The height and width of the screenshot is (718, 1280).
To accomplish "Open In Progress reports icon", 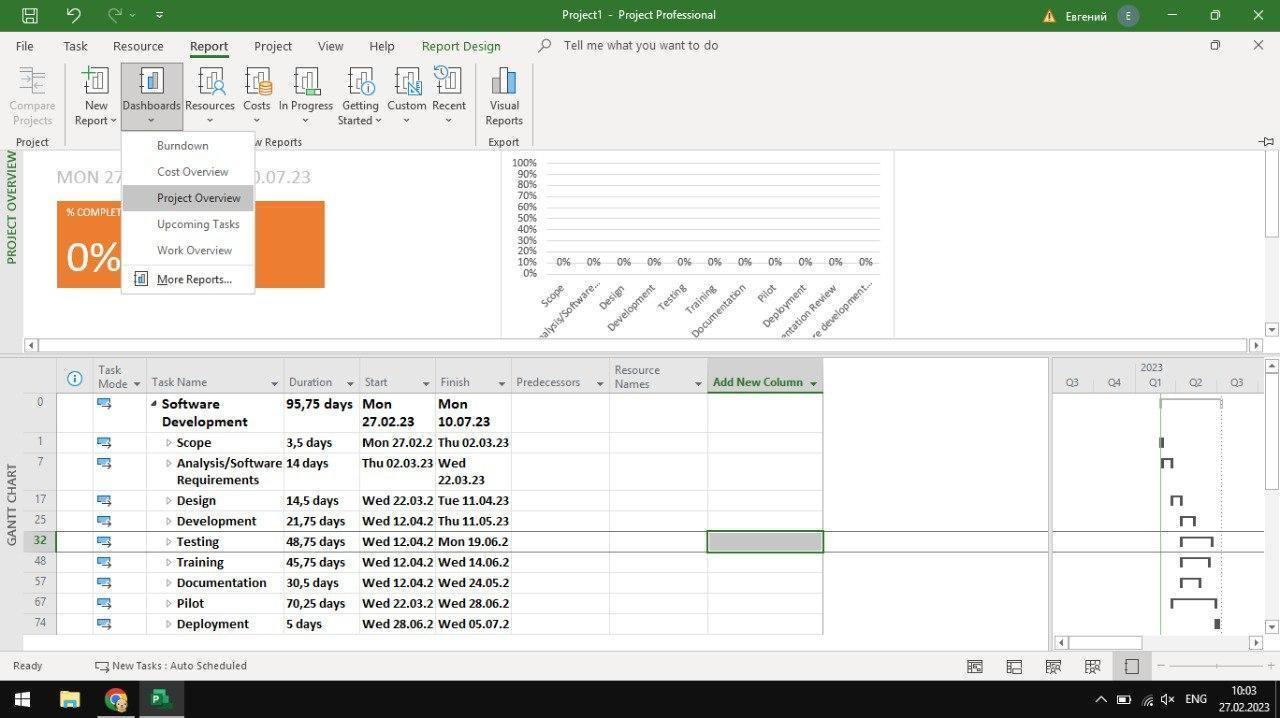I will (x=306, y=97).
